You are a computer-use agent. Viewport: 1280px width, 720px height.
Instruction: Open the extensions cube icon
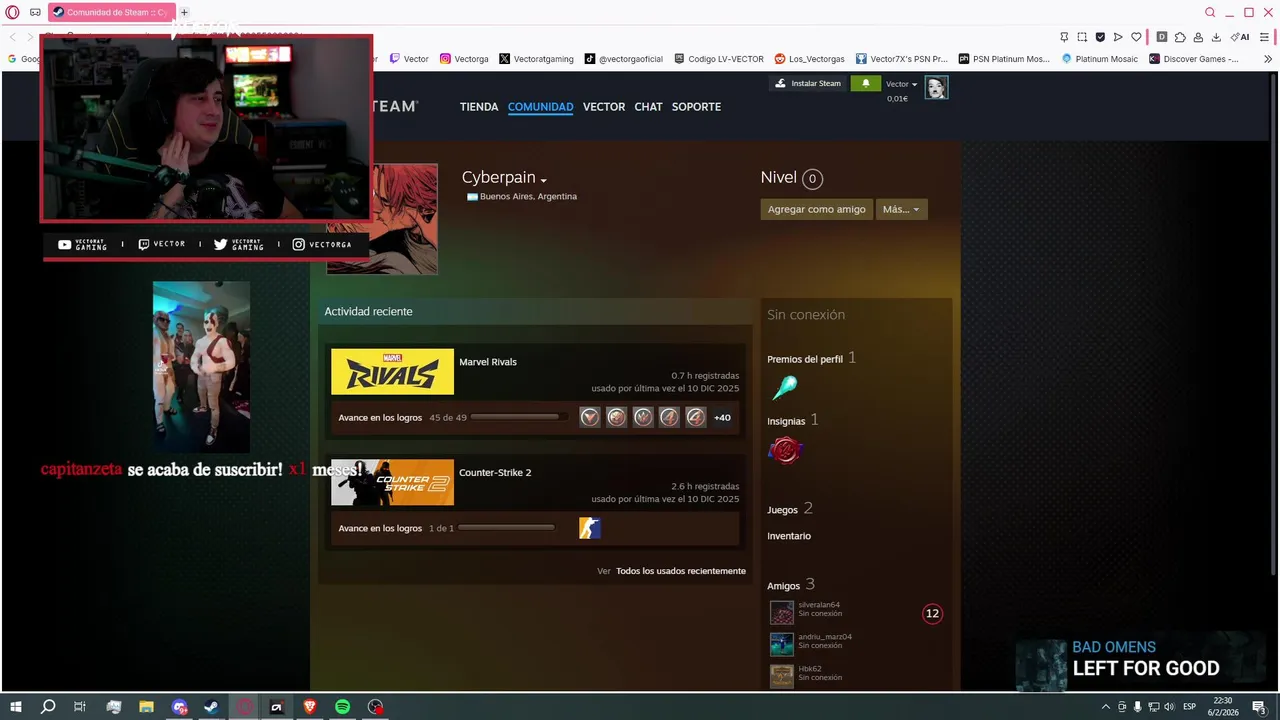point(1180,37)
